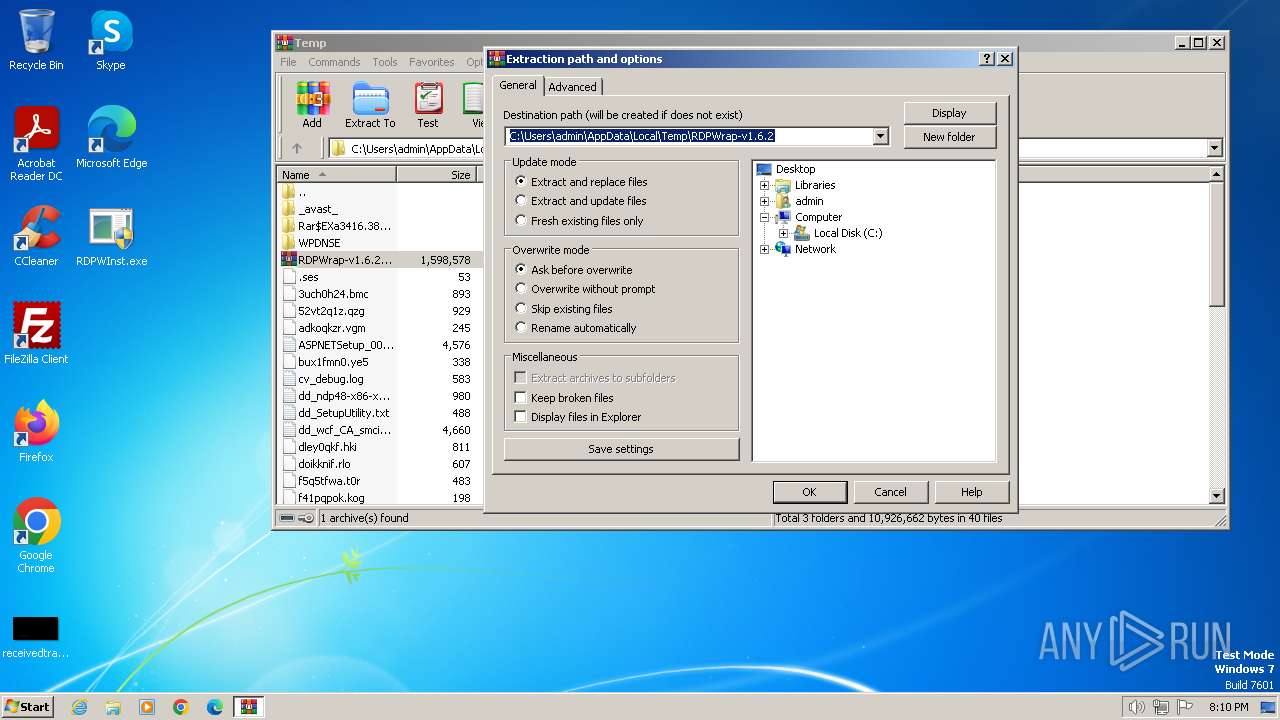Enable Keep broken files checkbox
Screen dimensions: 1280x720
pyautogui.click(x=521, y=398)
